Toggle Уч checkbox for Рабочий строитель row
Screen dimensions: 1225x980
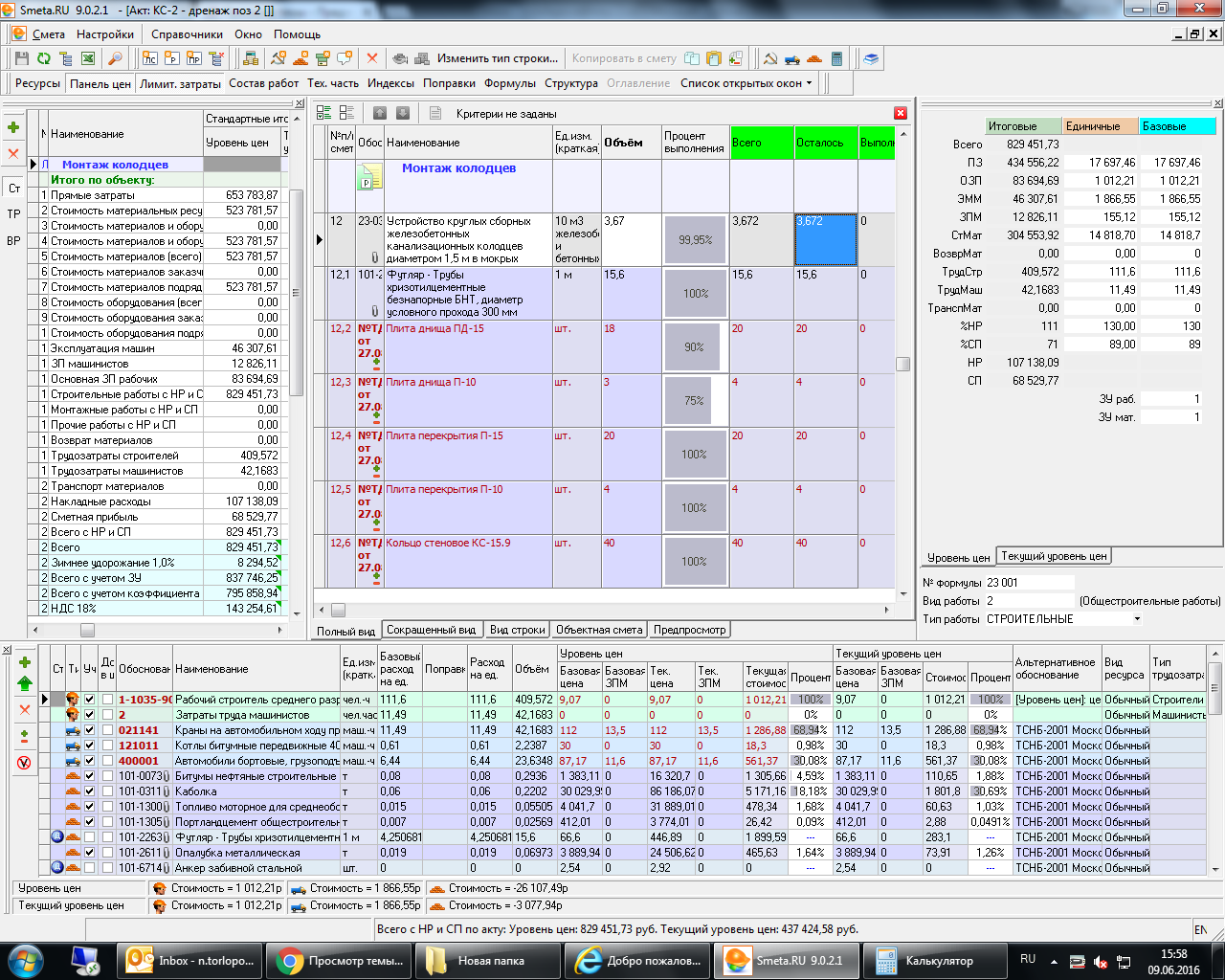[x=90, y=700]
